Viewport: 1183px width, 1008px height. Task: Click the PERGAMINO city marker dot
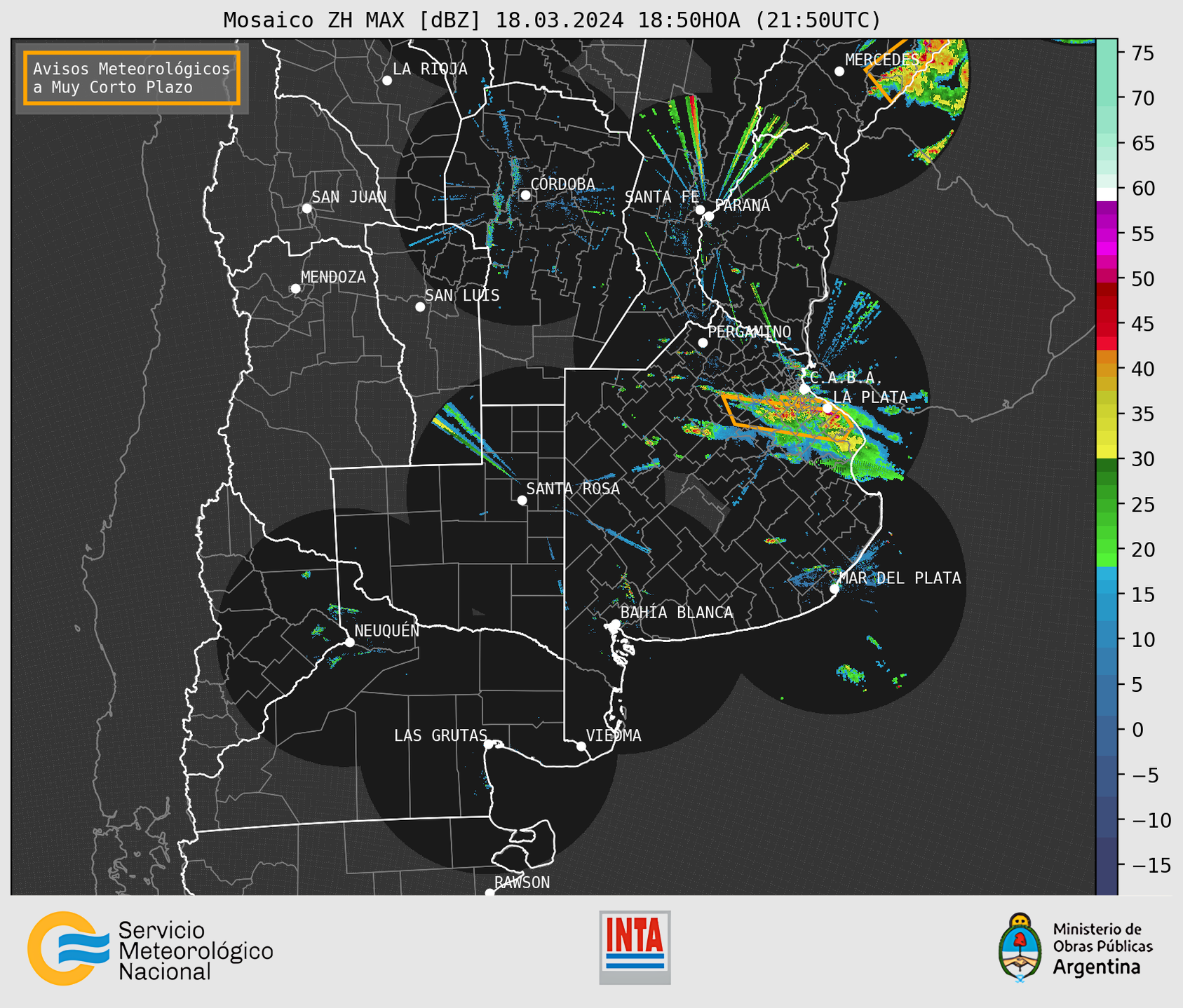tap(703, 343)
